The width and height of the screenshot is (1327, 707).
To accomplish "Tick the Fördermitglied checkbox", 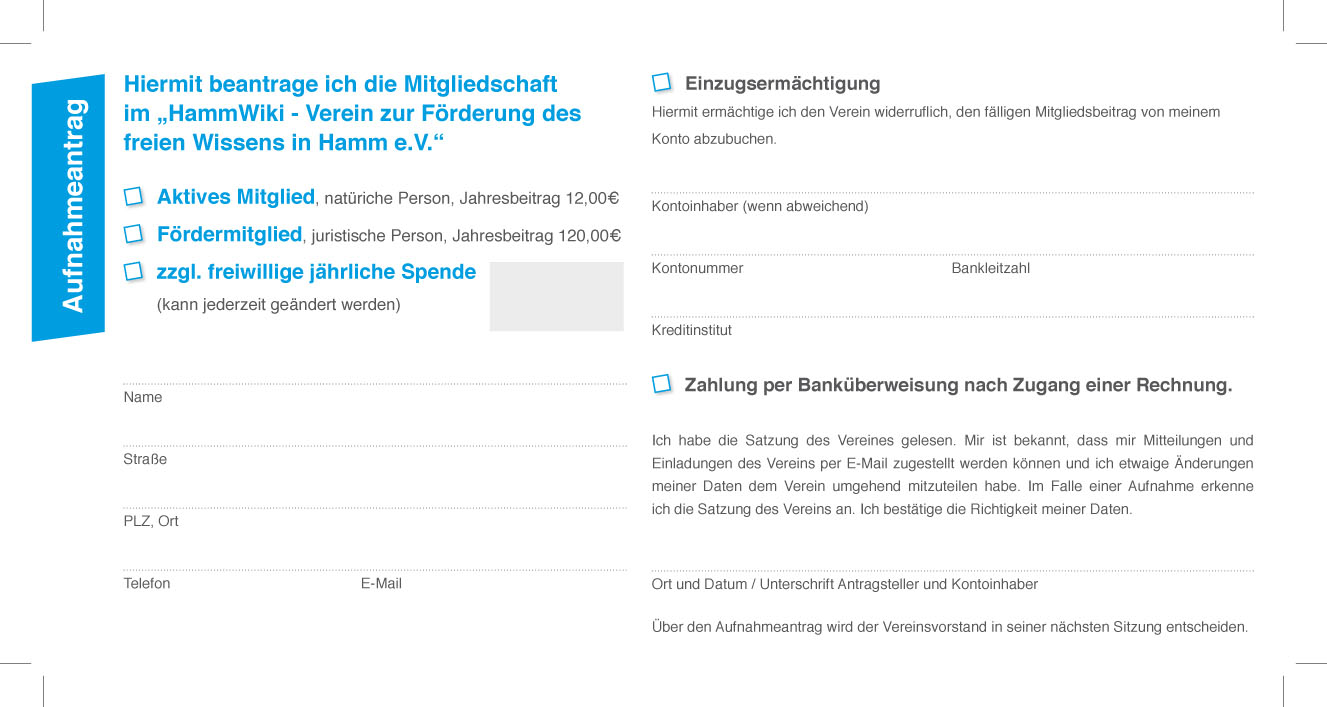I will 133,234.
